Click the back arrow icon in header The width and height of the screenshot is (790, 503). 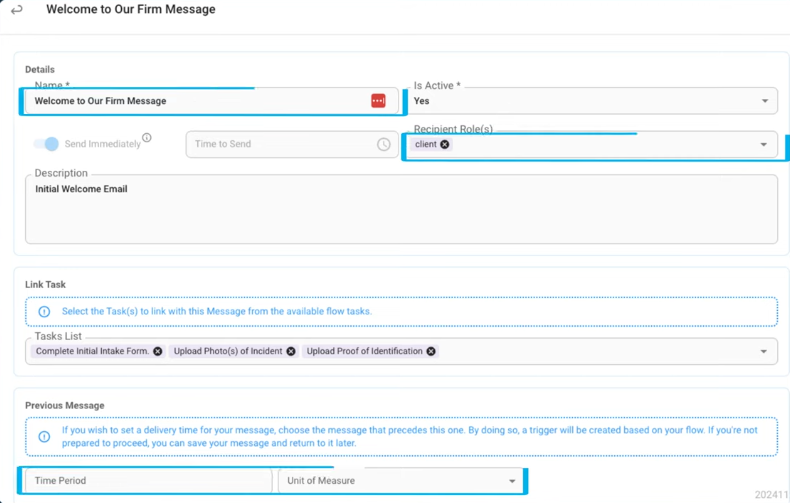17,10
